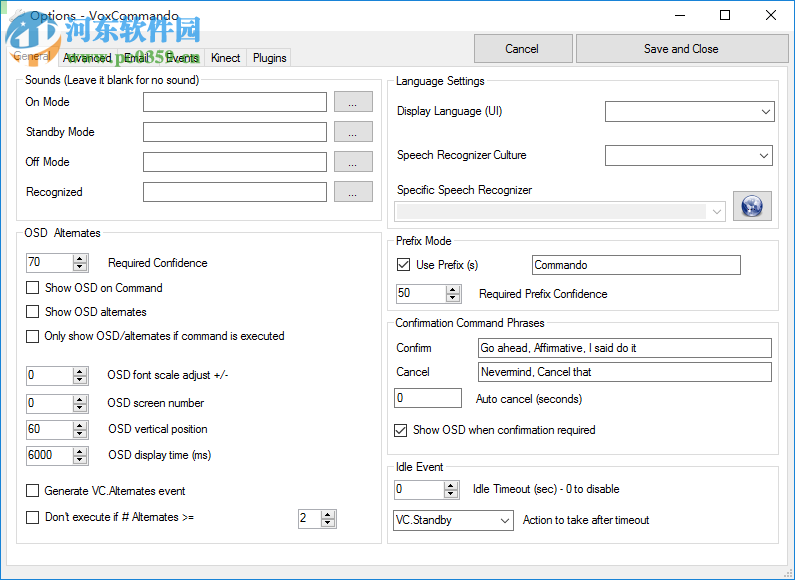Screen dimensions: 795x580
Task: Select the General tab
Action: pyautogui.click(x=31, y=56)
